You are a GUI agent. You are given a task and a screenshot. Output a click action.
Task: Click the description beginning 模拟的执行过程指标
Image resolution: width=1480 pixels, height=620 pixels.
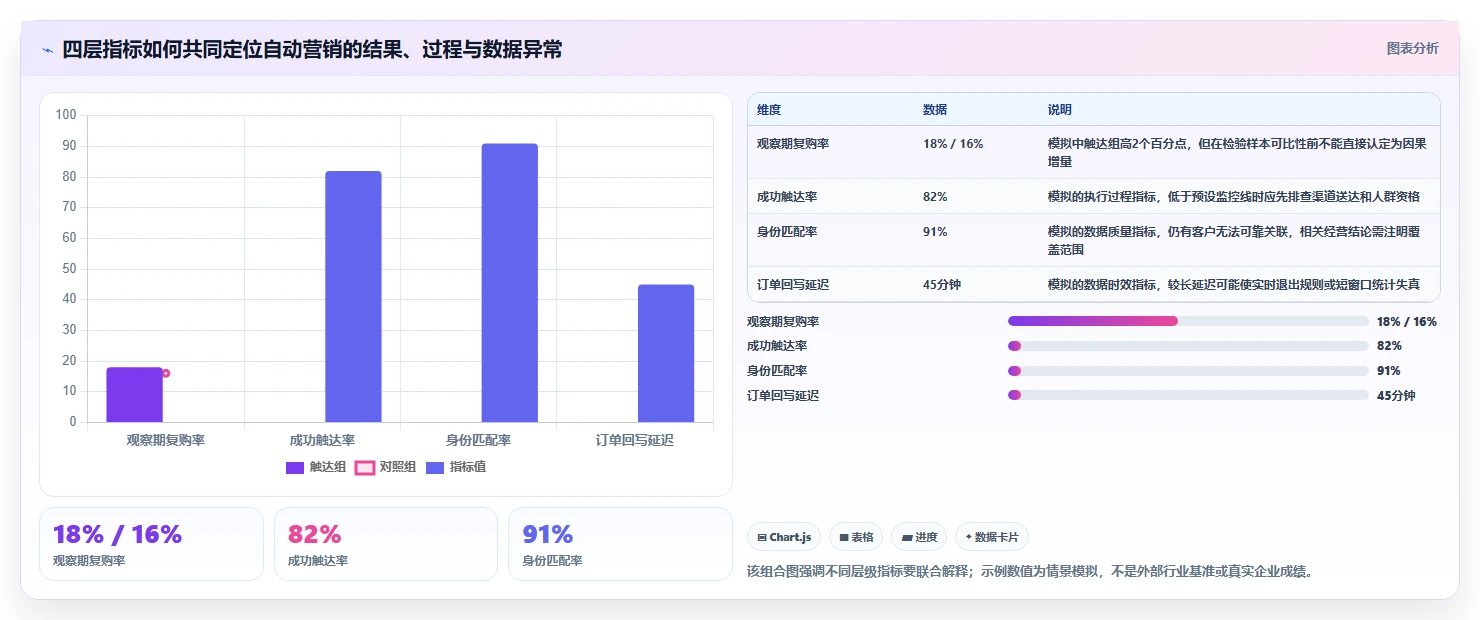[1234, 196]
